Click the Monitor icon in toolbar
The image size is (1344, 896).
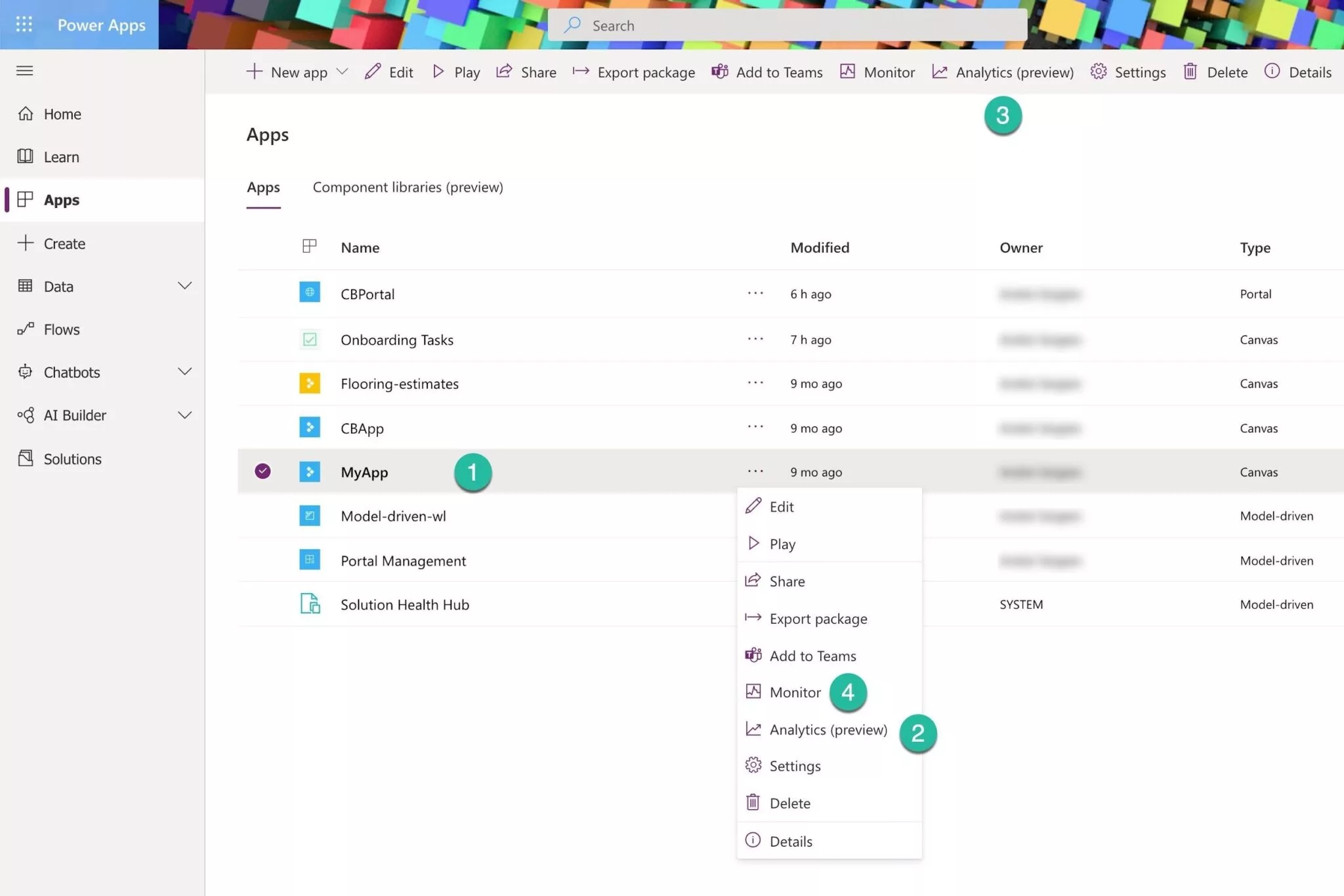click(x=847, y=71)
